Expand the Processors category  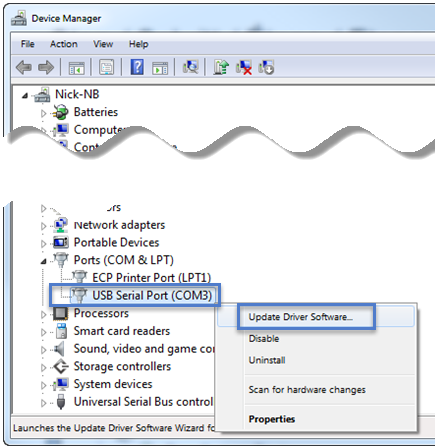tap(43, 314)
